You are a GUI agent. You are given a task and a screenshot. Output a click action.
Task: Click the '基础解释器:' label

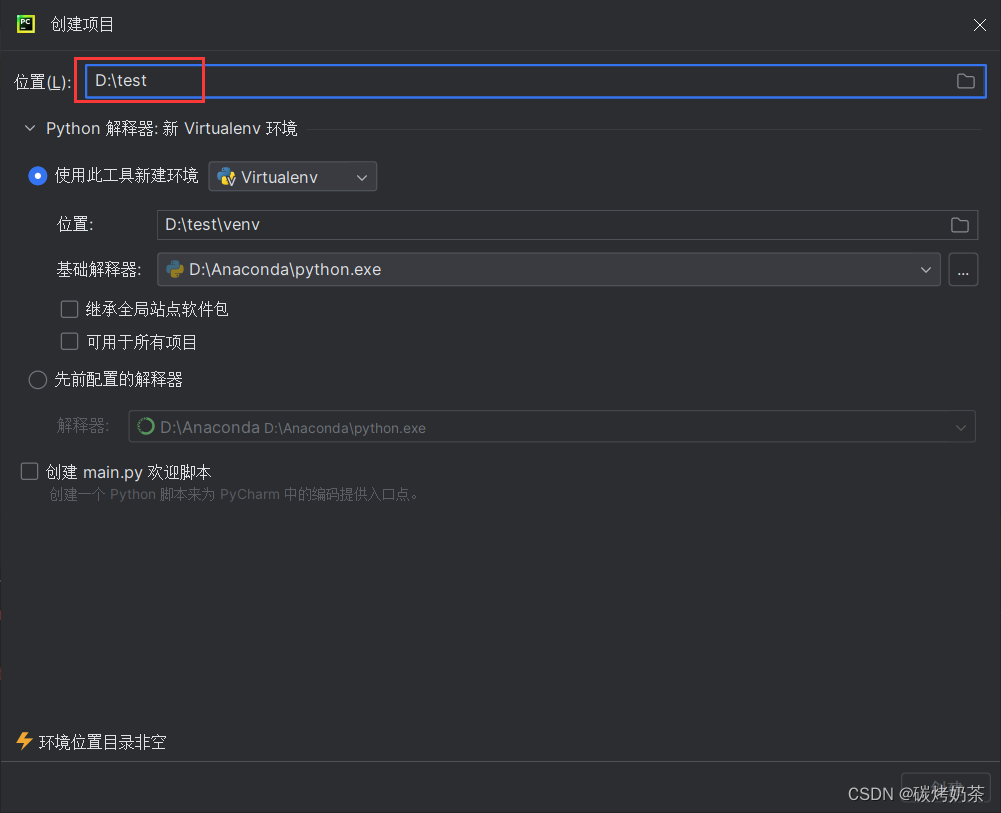[99, 270]
